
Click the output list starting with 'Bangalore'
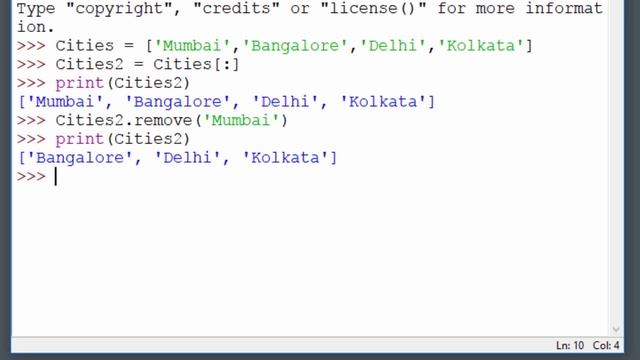(178, 158)
